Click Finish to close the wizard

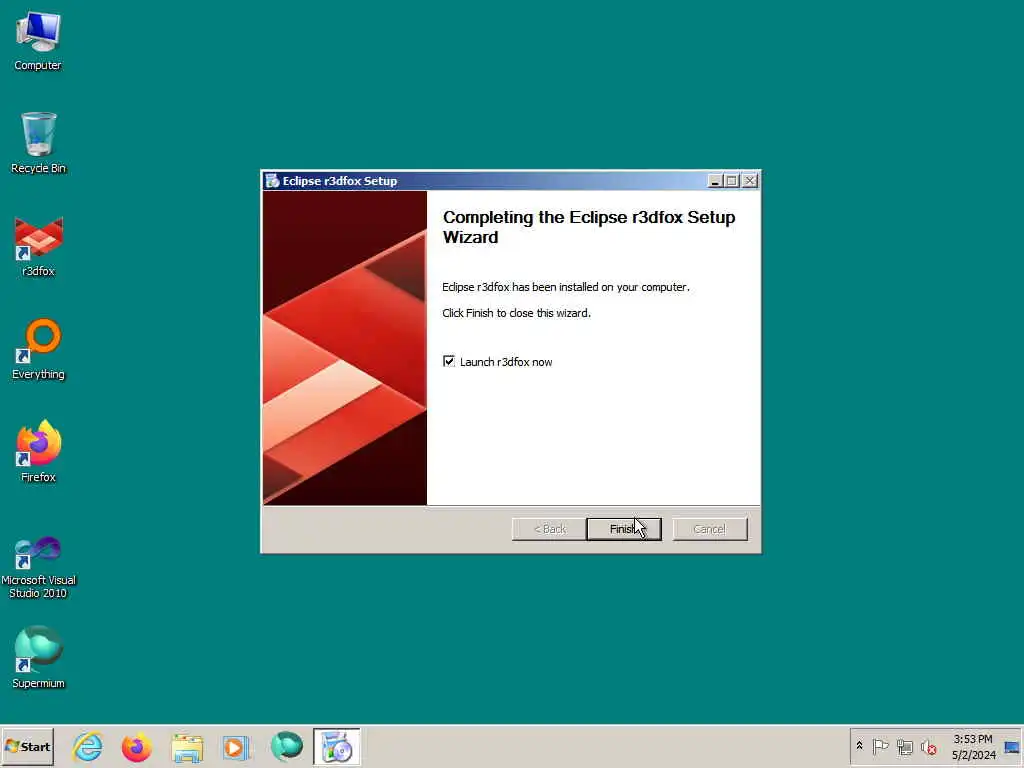pyautogui.click(x=624, y=529)
